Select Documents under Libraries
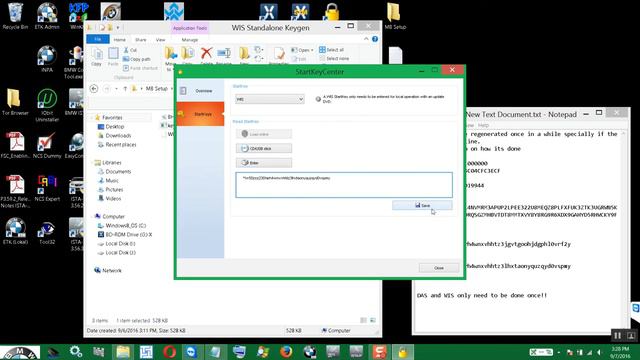This screenshot has height=360, width=640. (x=114, y=171)
